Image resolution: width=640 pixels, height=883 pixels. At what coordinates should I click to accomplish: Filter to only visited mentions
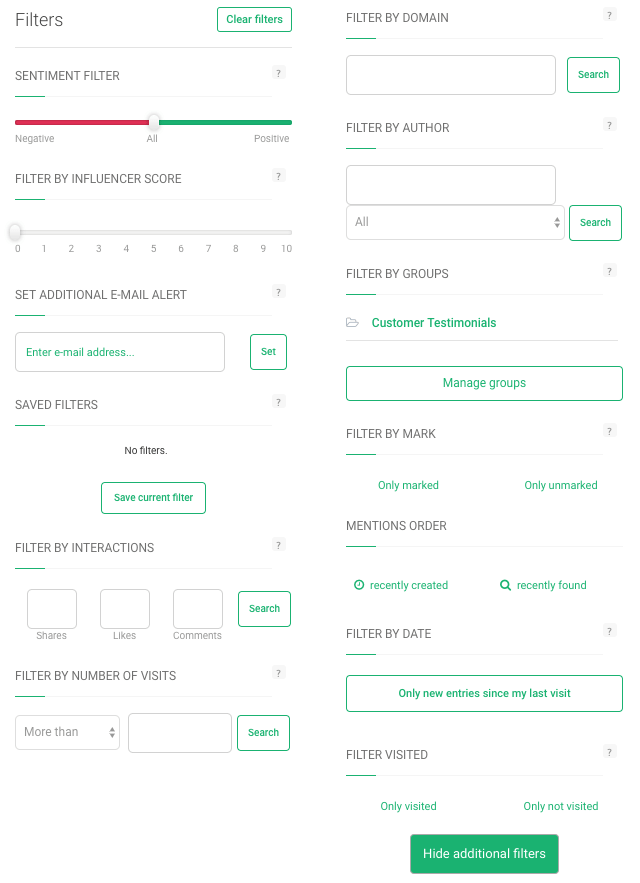tap(408, 806)
